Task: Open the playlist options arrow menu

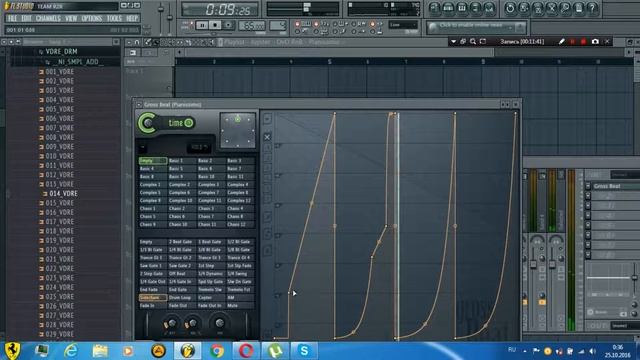Action: point(129,42)
